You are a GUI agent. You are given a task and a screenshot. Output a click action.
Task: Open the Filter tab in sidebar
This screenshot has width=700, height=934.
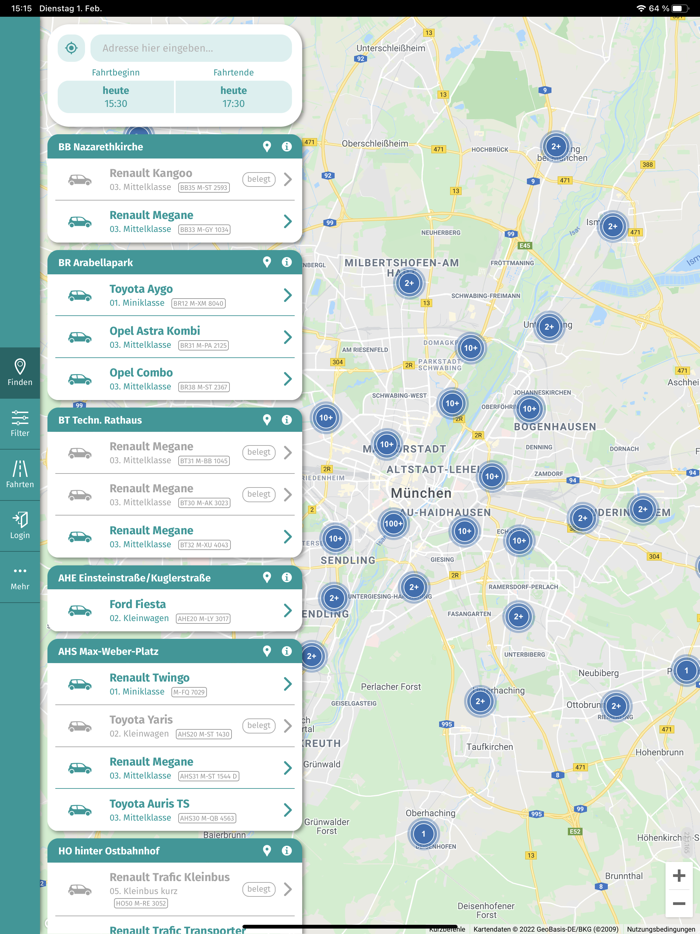(20, 424)
